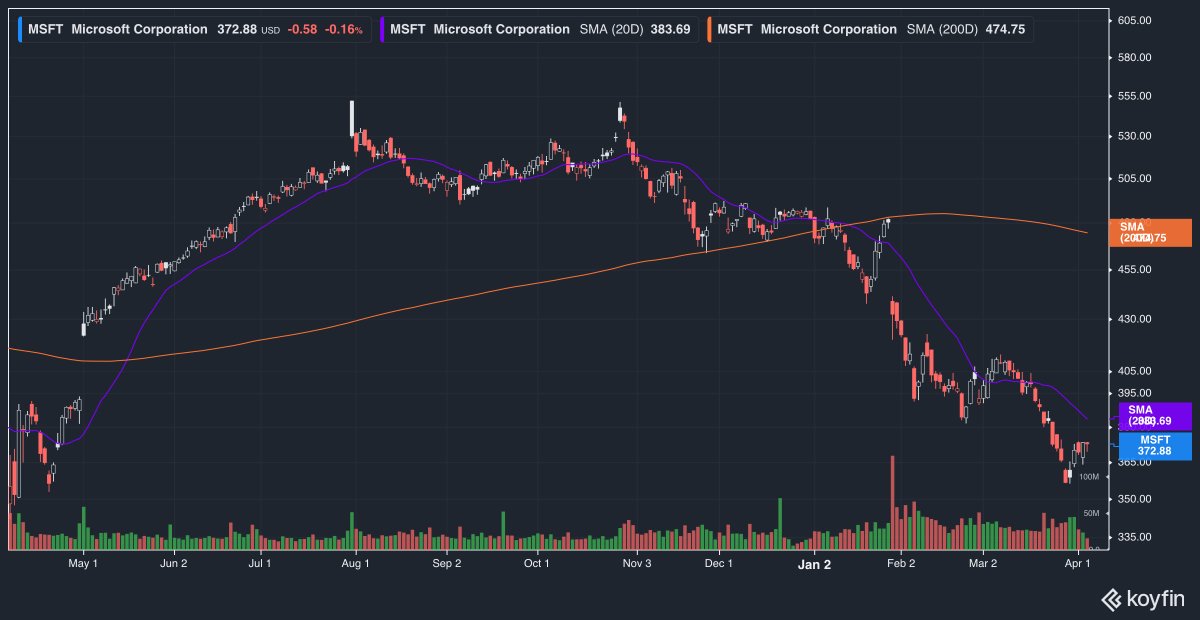1200x620 pixels.
Task: Select the purple SMA (20D) legend indicator bar
Action: click(381, 29)
